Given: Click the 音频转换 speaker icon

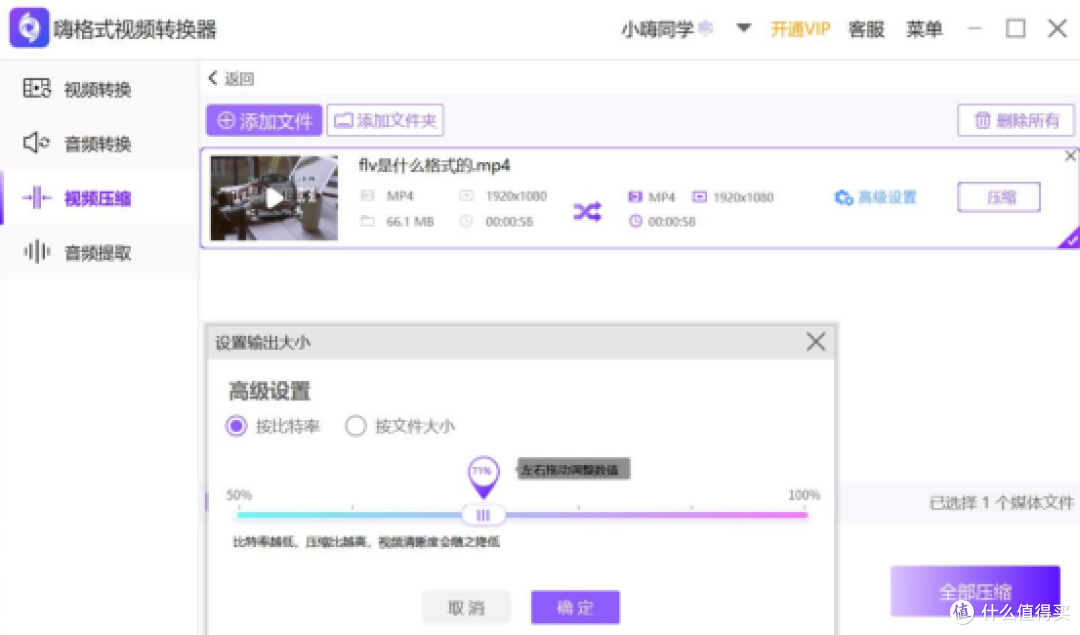Looking at the screenshot, I should click(37, 143).
